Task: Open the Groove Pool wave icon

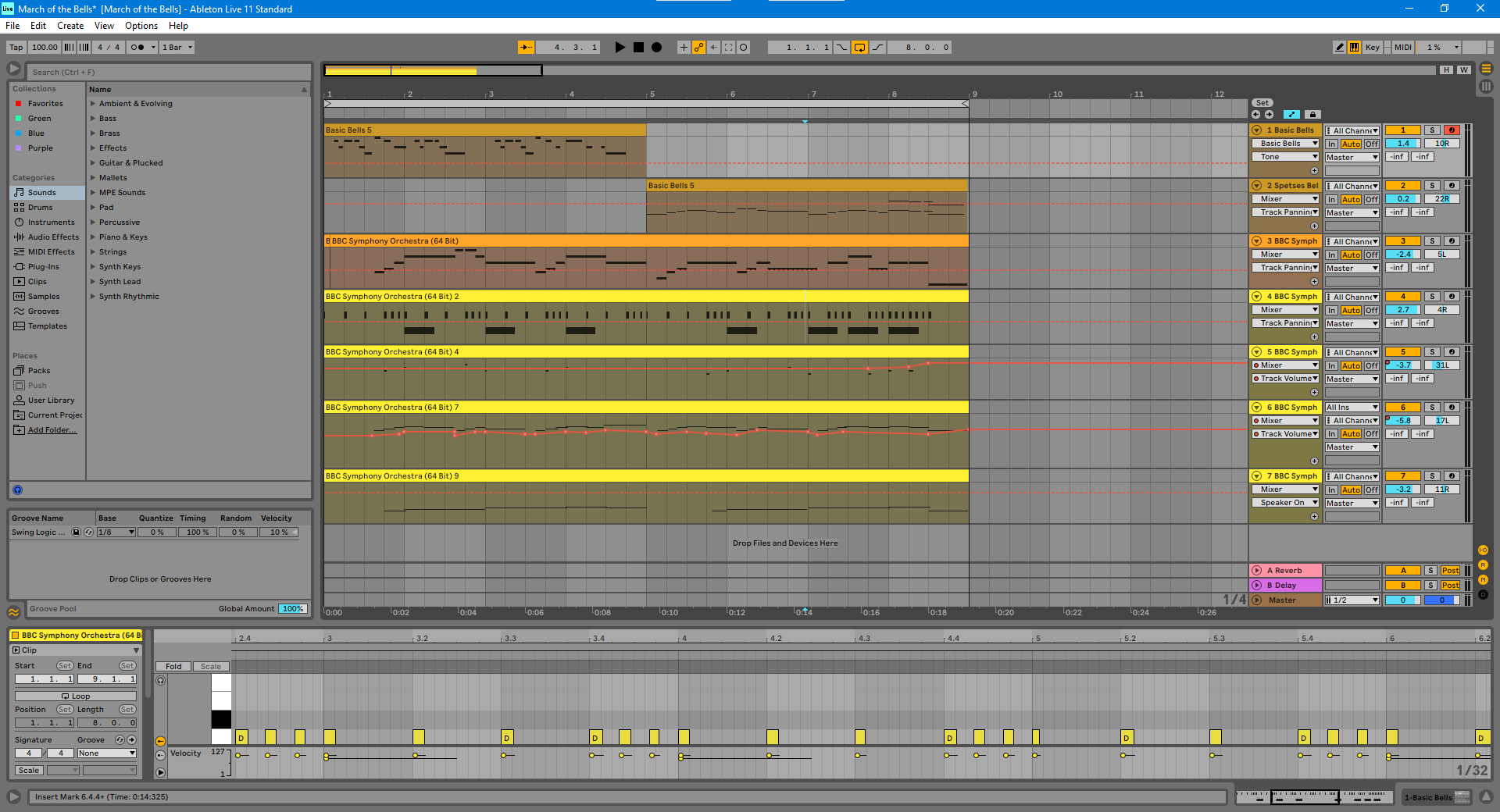Action: click(x=14, y=612)
